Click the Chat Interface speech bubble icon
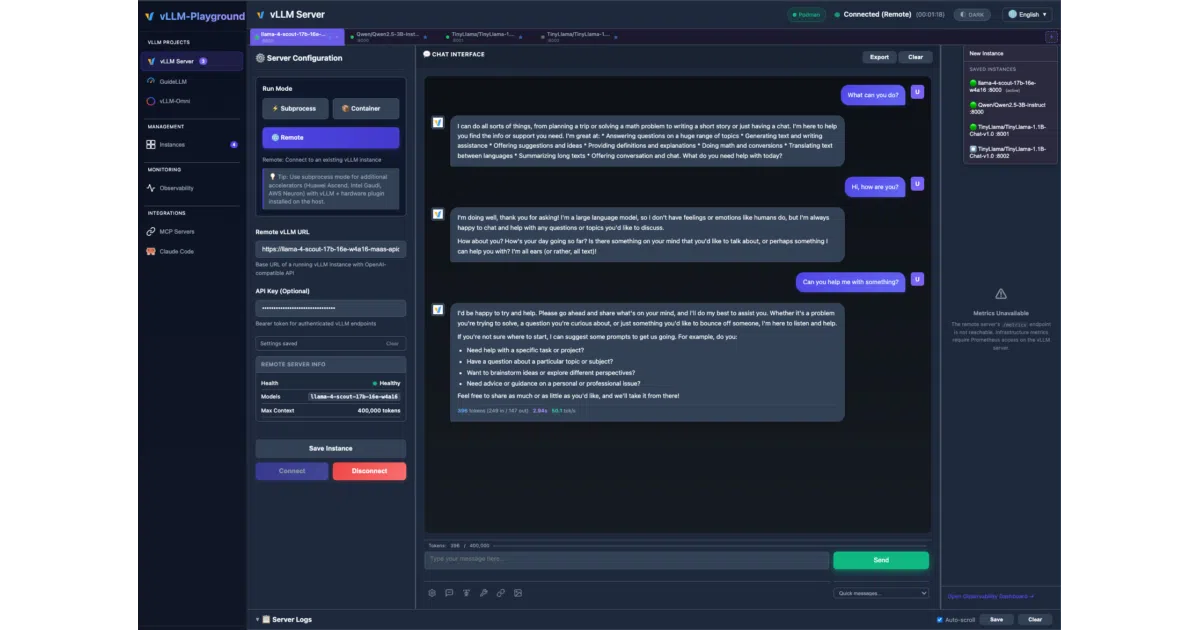Image resolution: width=1200 pixels, height=630 pixels. pos(427,54)
